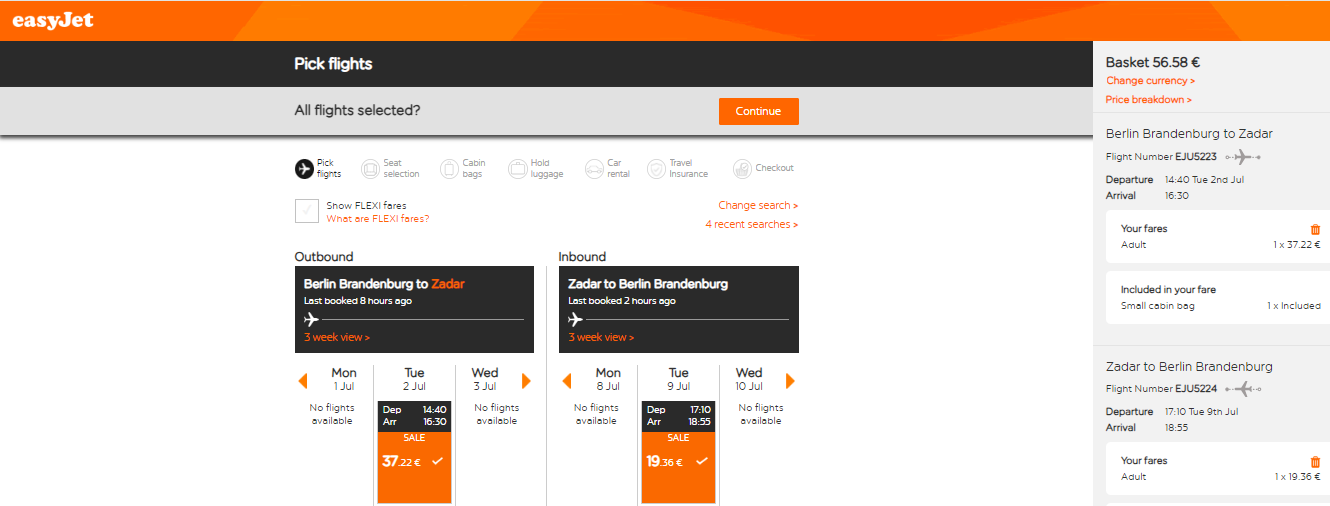This screenshot has width=1330, height=506.
Task: Go to the Checkout step icon
Action: click(742, 169)
